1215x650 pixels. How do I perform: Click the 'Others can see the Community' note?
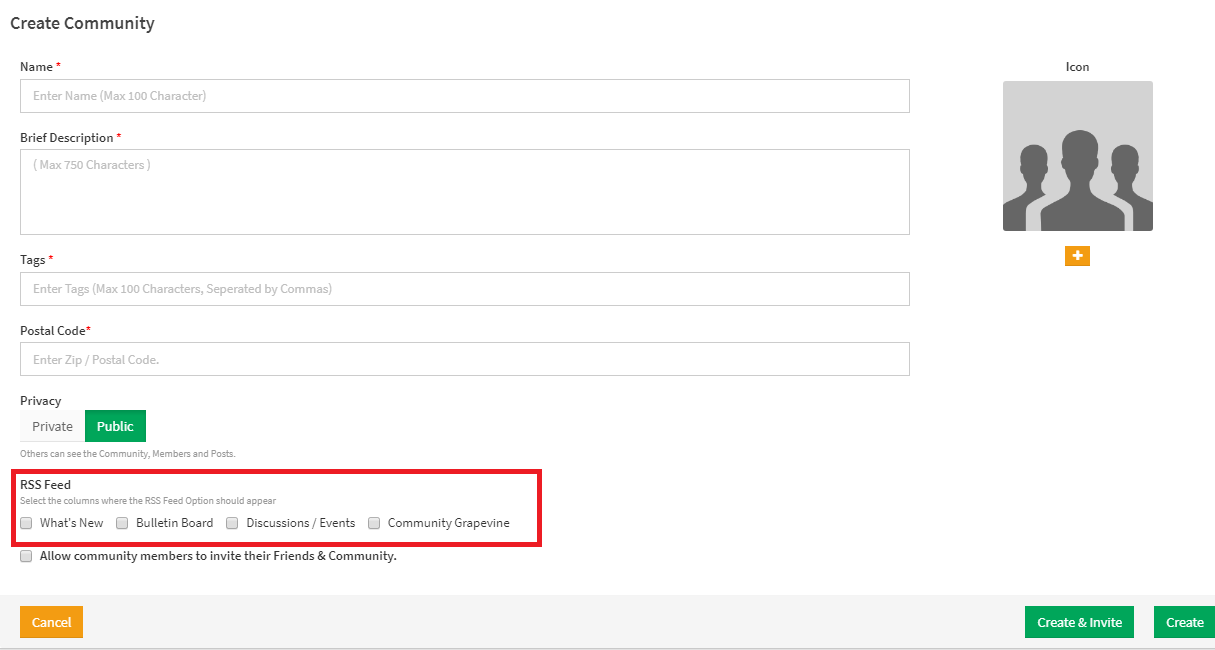point(127,454)
